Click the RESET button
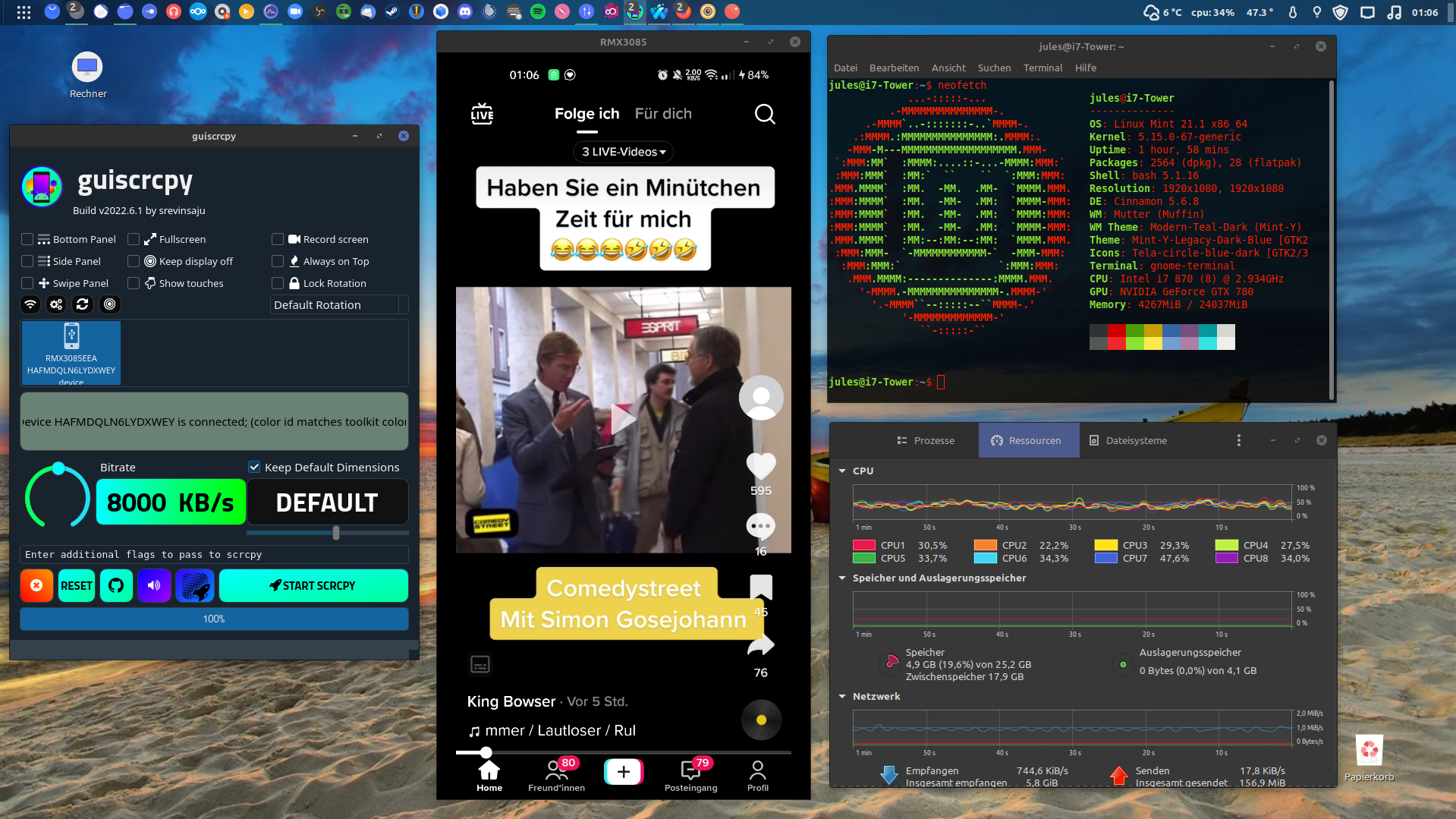Screen dimensions: 1456x819 pyautogui.click(x=77, y=586)
